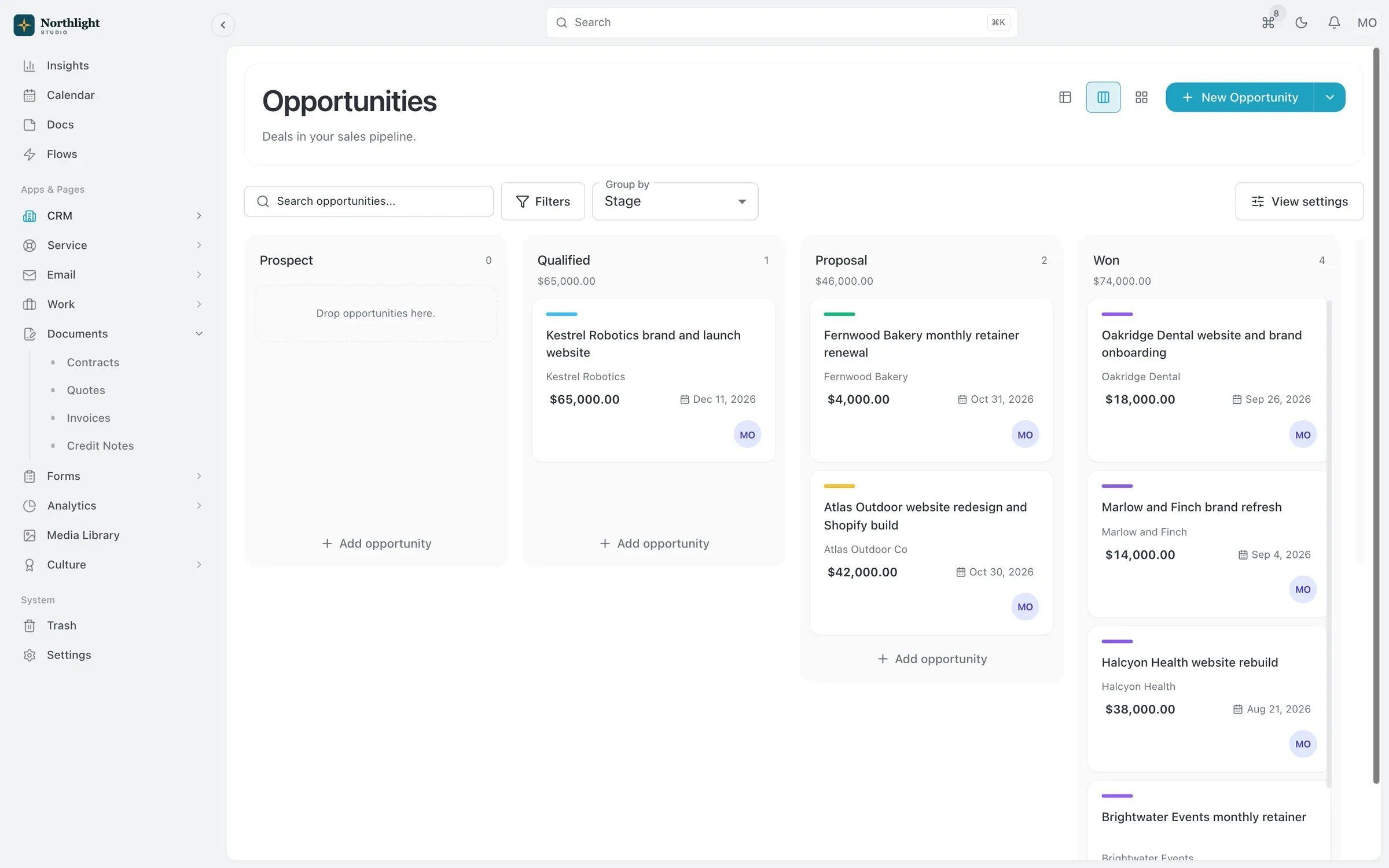Toggle dark mode with the moon icon
The width and height of the screenshot is (1389, 868).
coord(1301,23)
